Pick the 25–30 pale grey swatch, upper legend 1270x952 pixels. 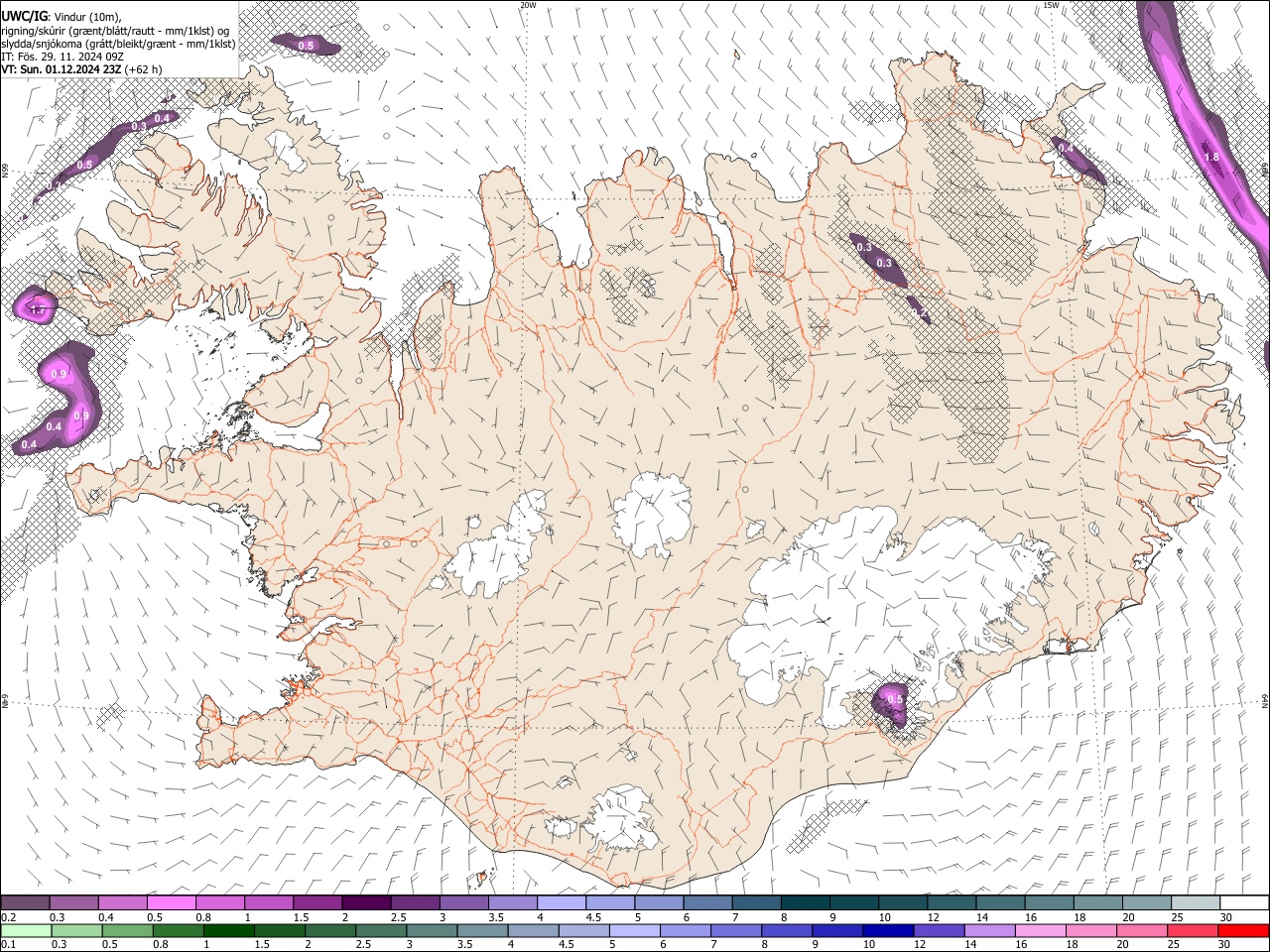(1195, 902)
